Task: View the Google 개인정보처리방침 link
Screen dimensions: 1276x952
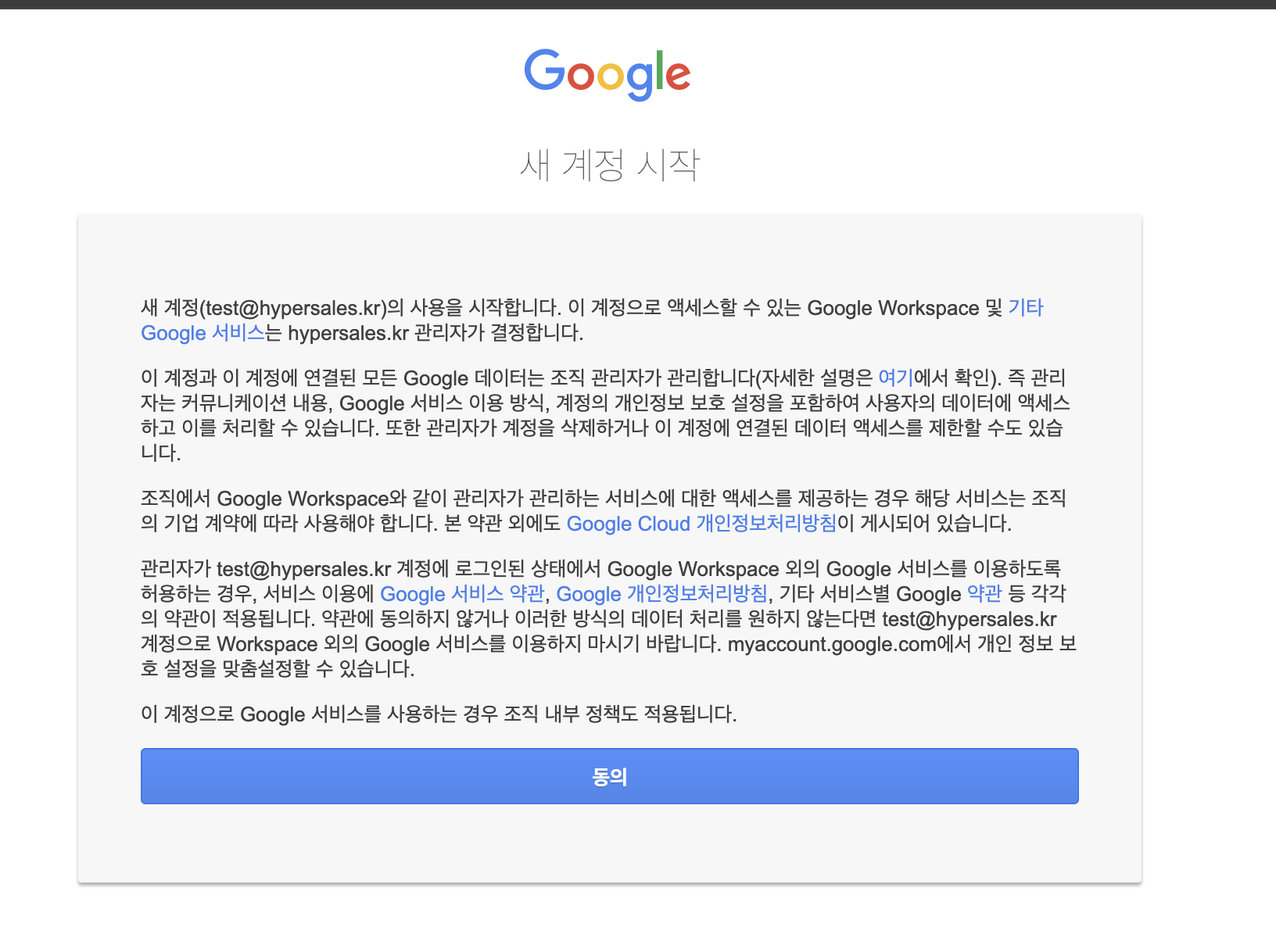Action: (x=661, y=594)
